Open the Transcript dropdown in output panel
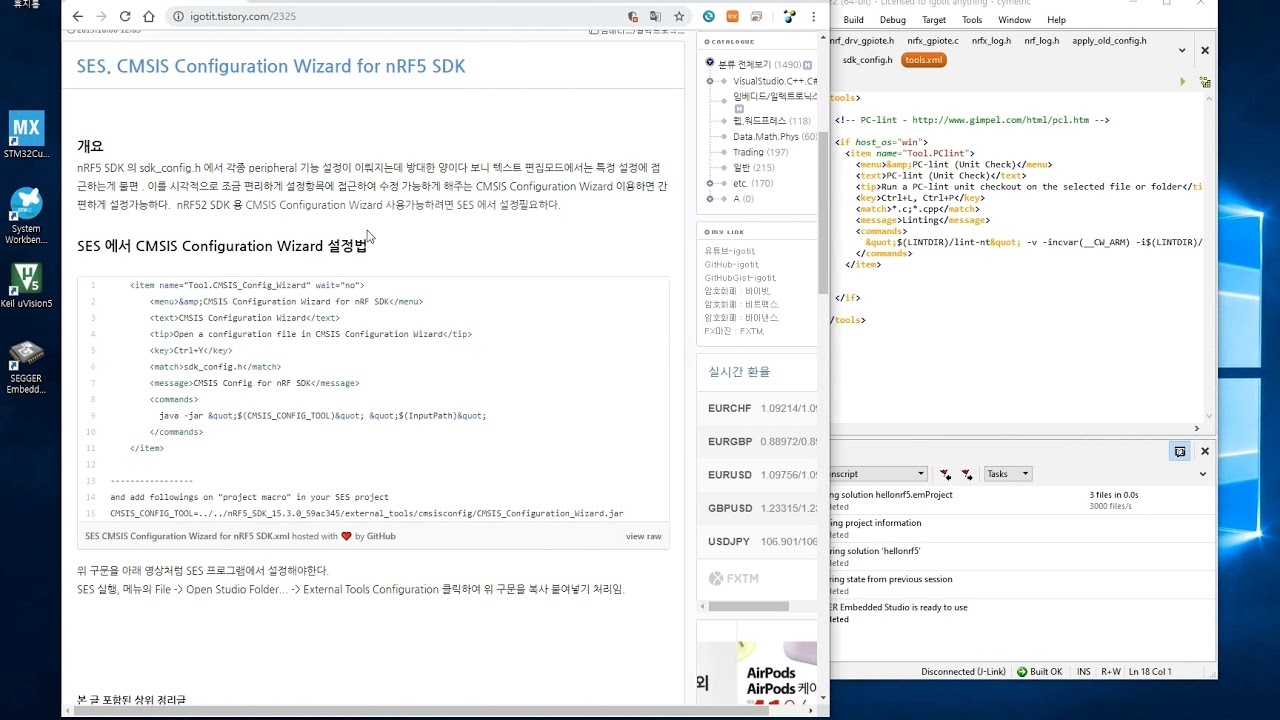Image resolution: width=1280 pixels, height=720 pixels. pyautogui.click(x=878, y=474)
